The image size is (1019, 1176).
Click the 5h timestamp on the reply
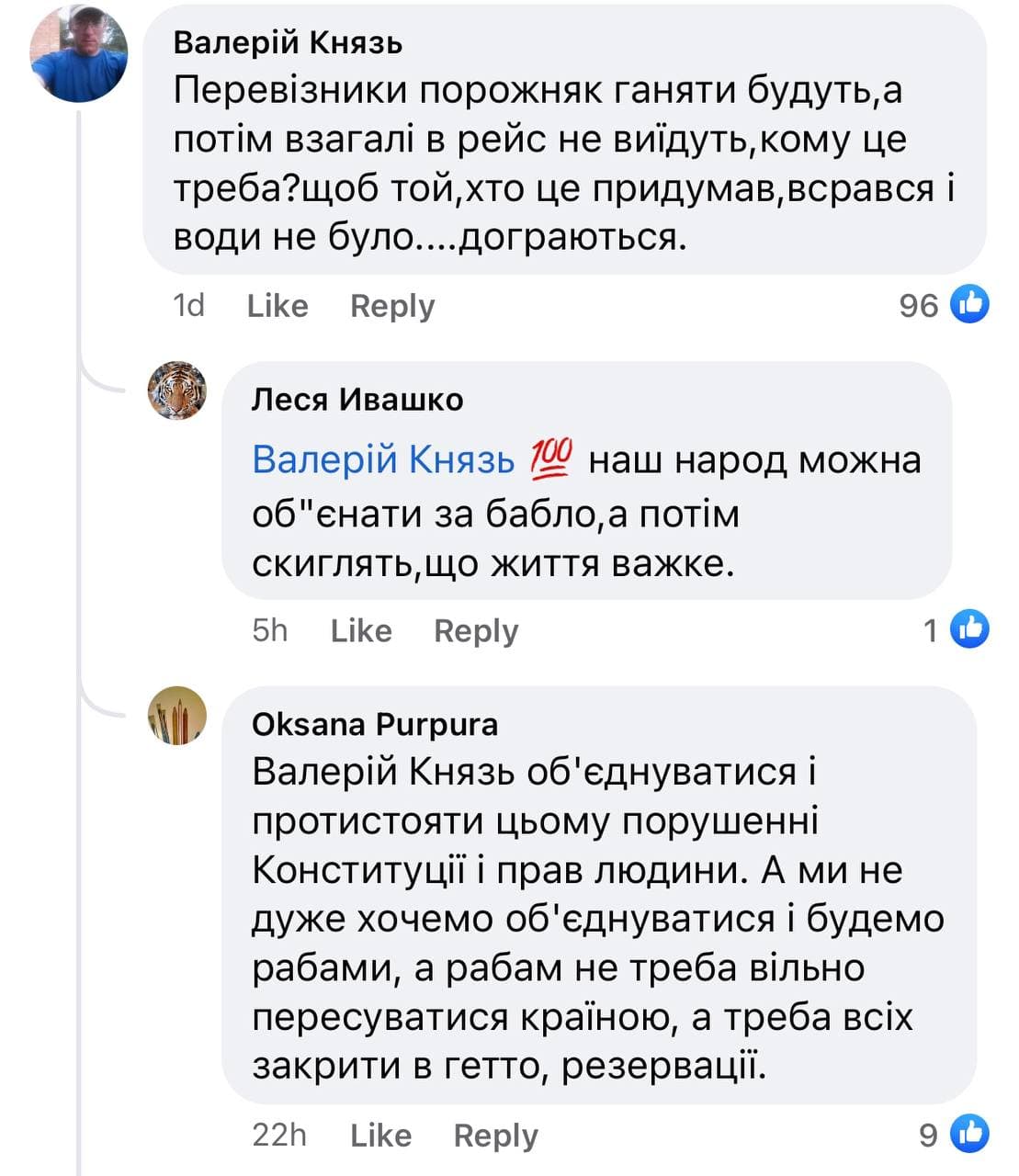[x=270, y=631]
